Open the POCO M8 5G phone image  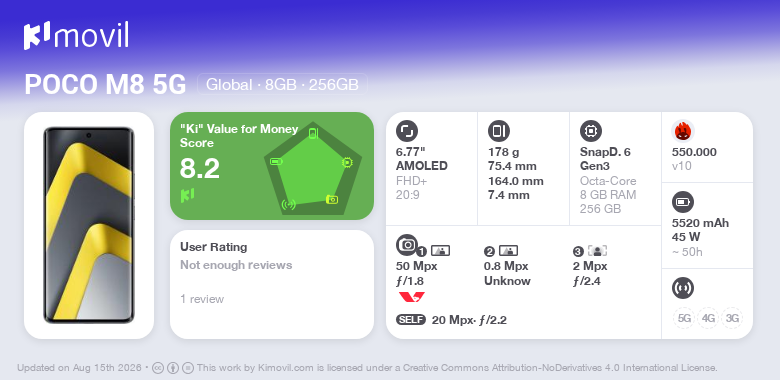point(89,225)
